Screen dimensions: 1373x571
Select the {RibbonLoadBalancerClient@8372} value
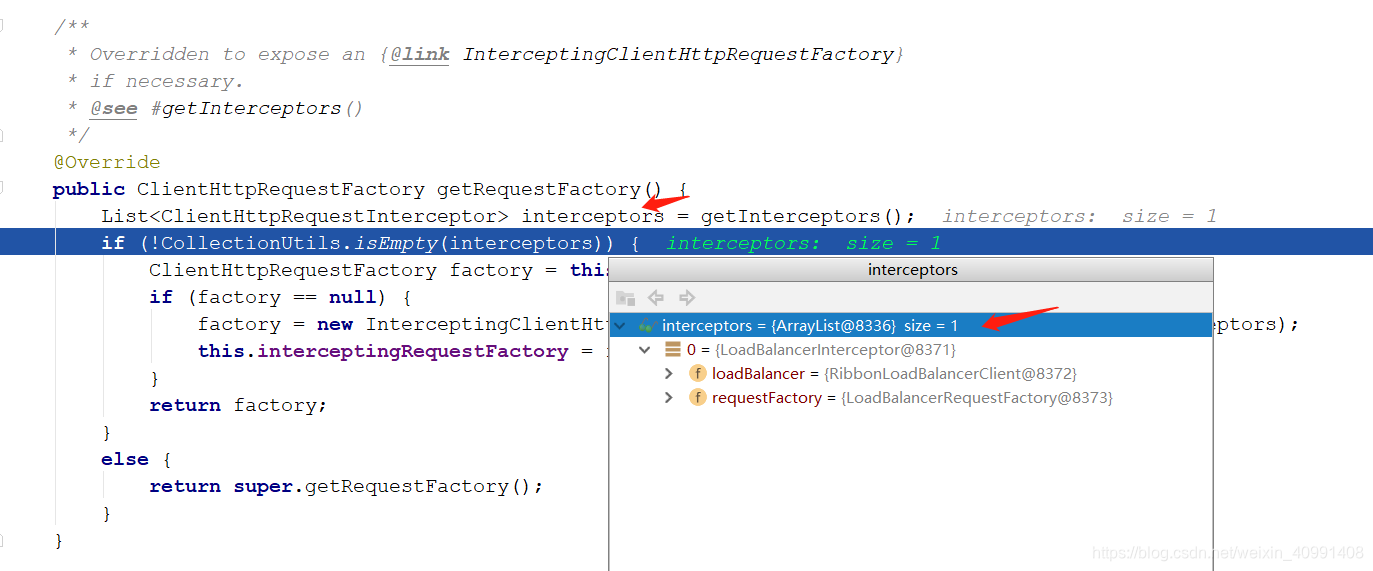(950, 374)
